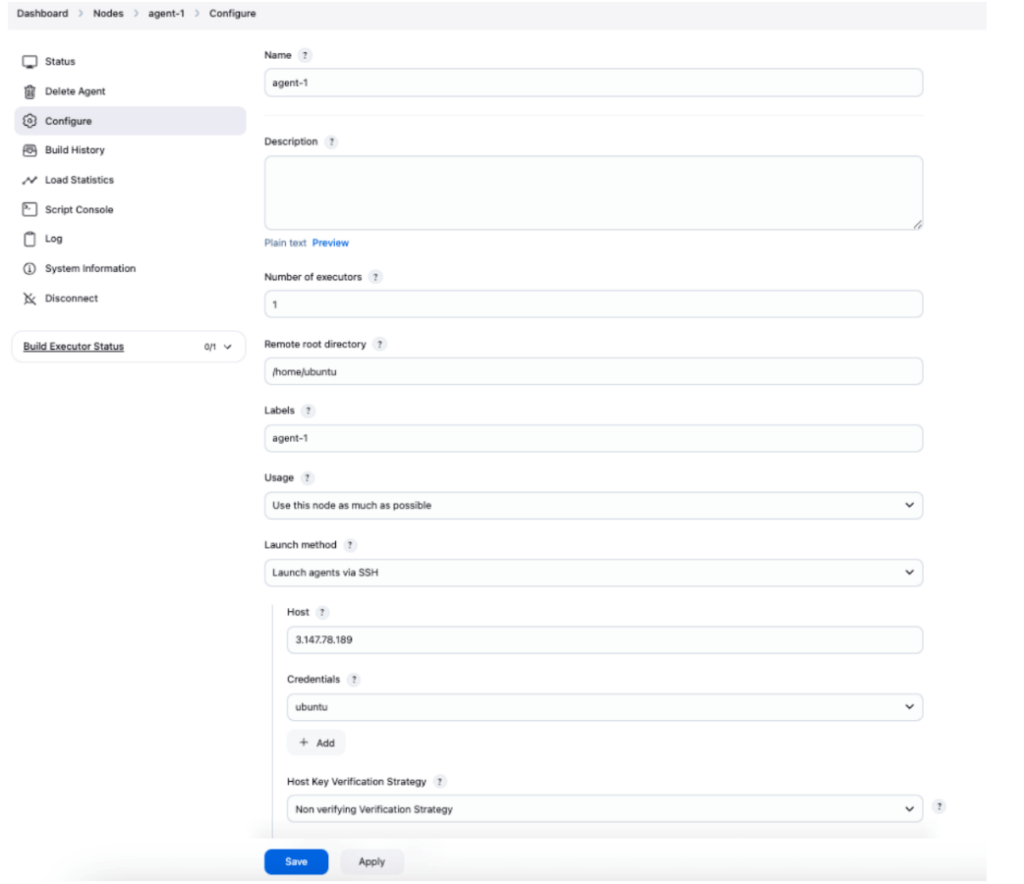
Task: Click the Host input field
Action: [605, 640]
